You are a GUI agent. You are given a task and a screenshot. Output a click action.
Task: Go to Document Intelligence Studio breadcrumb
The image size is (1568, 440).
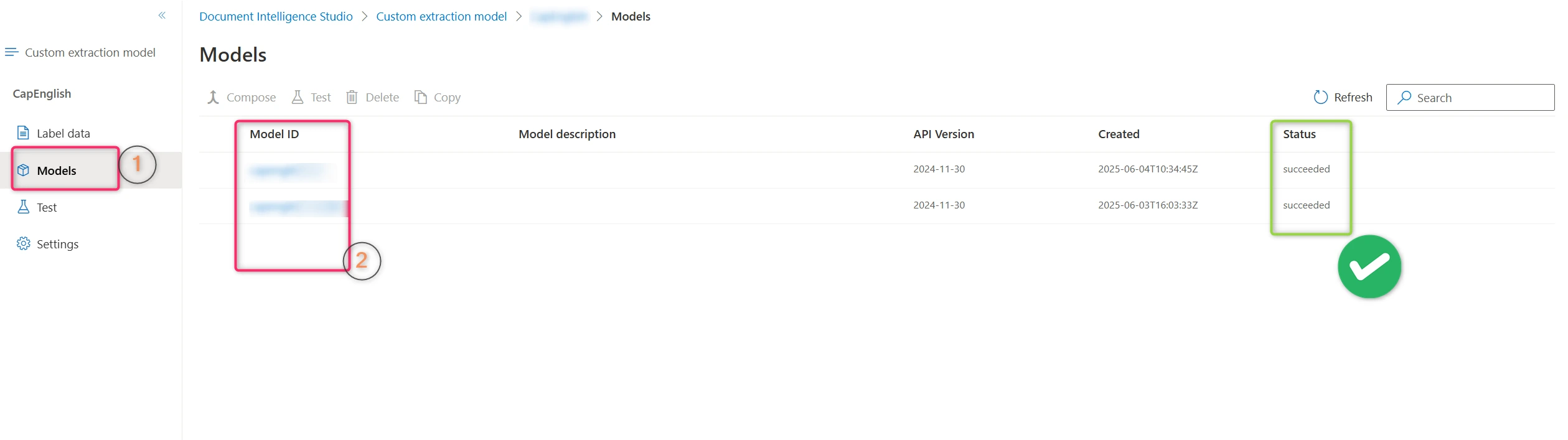(x=276, y=16)
